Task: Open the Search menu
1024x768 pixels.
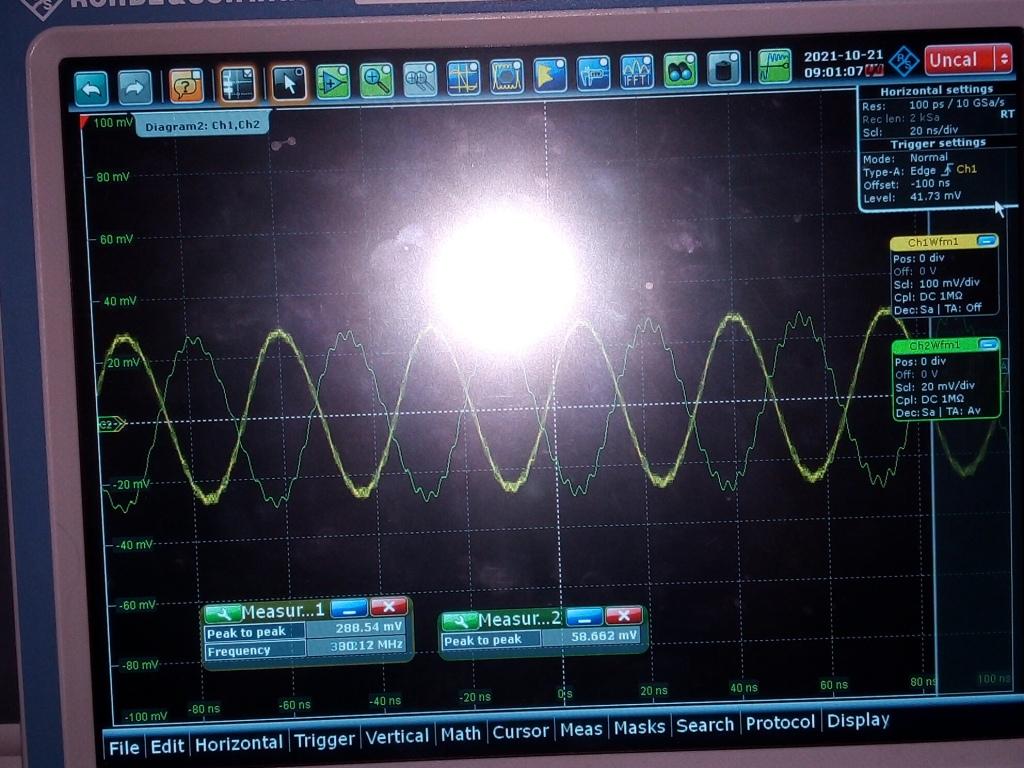Action: pos(705,725)
